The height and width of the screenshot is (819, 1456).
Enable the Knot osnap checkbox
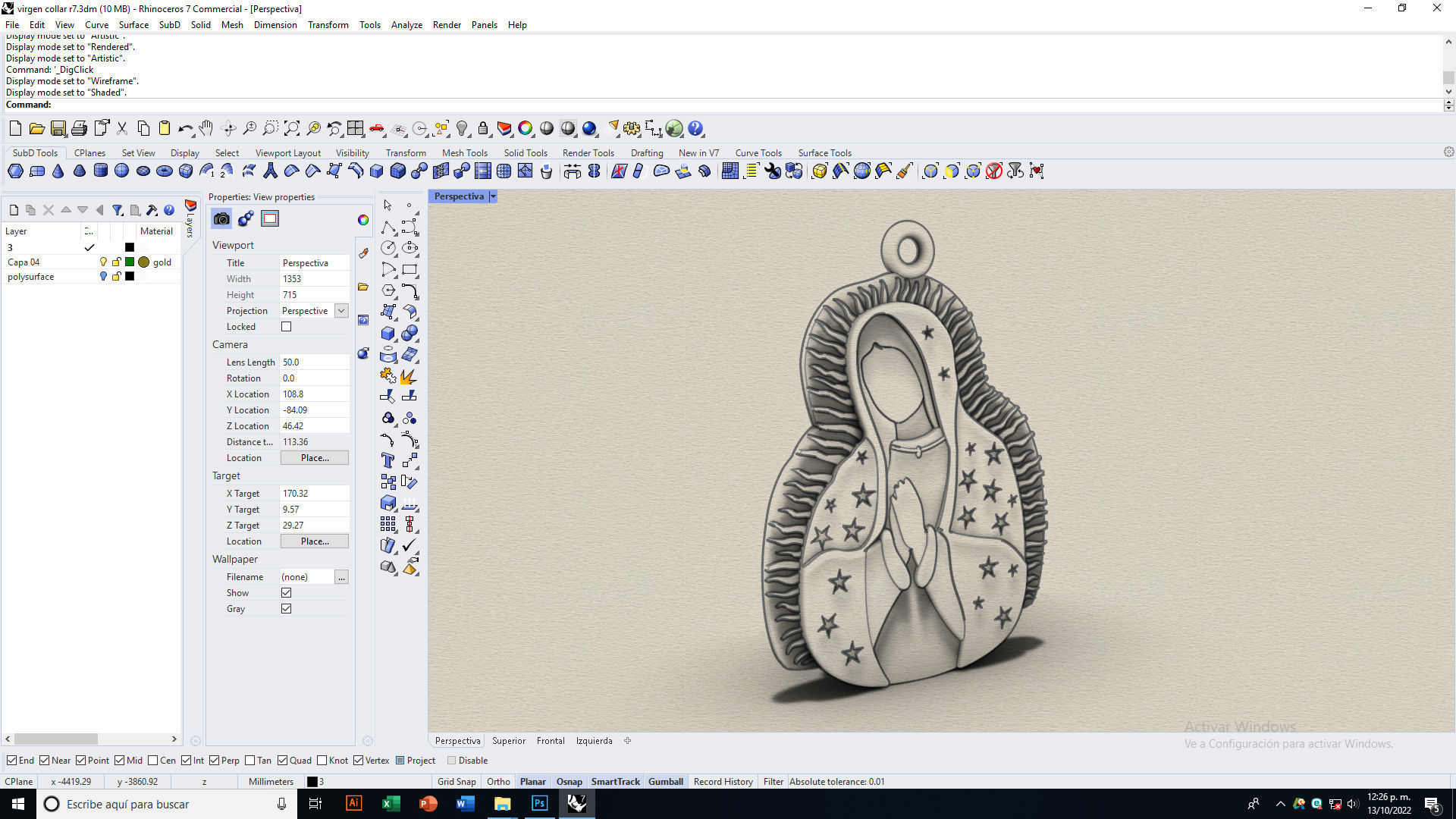(x=322, y=761)
